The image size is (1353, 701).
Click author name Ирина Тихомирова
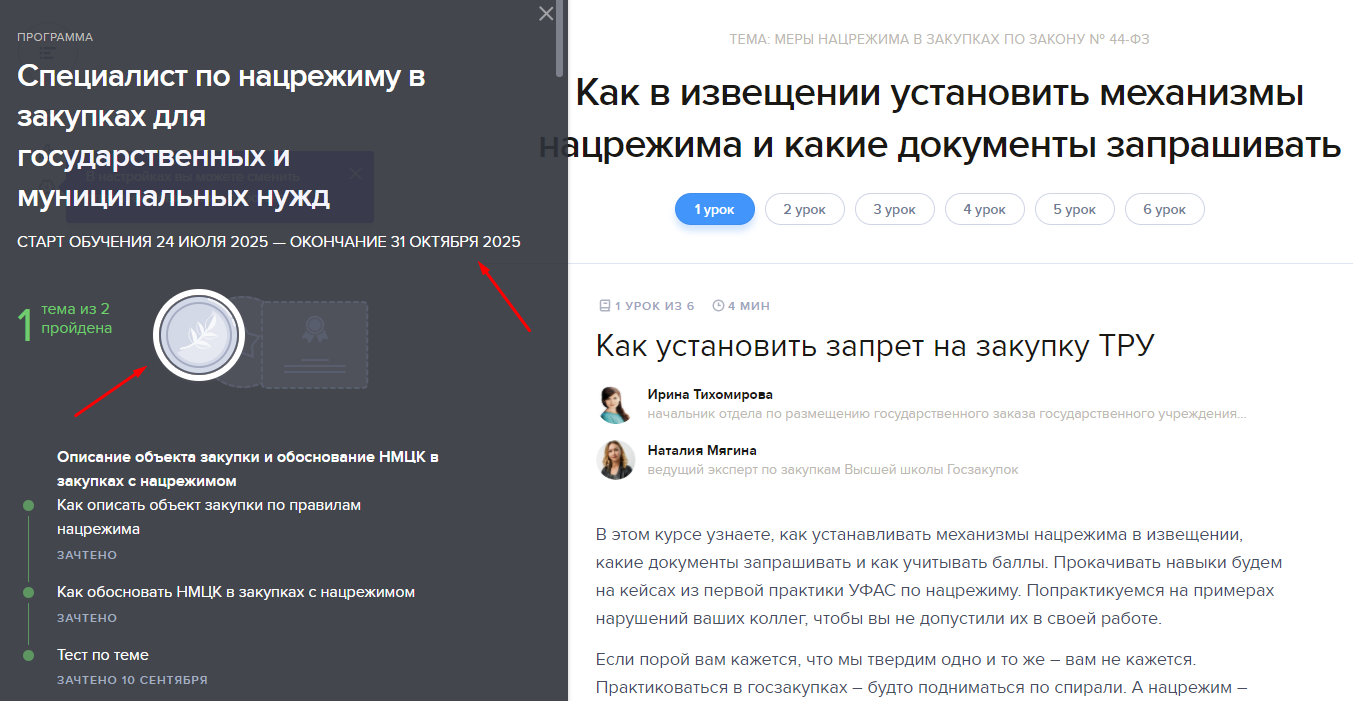pyautogui.click(x=709, y=395)
